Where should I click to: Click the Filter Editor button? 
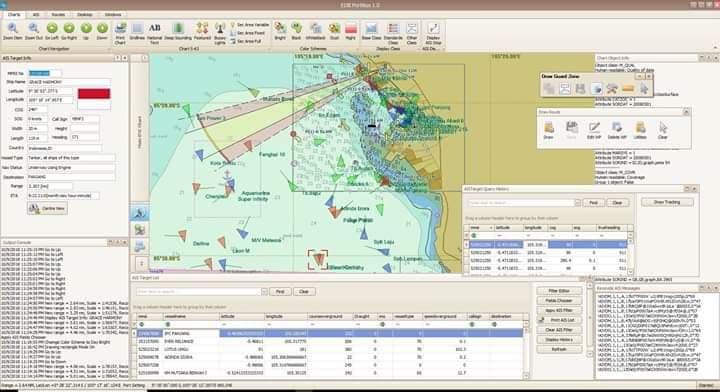click(x=559, y=291)
